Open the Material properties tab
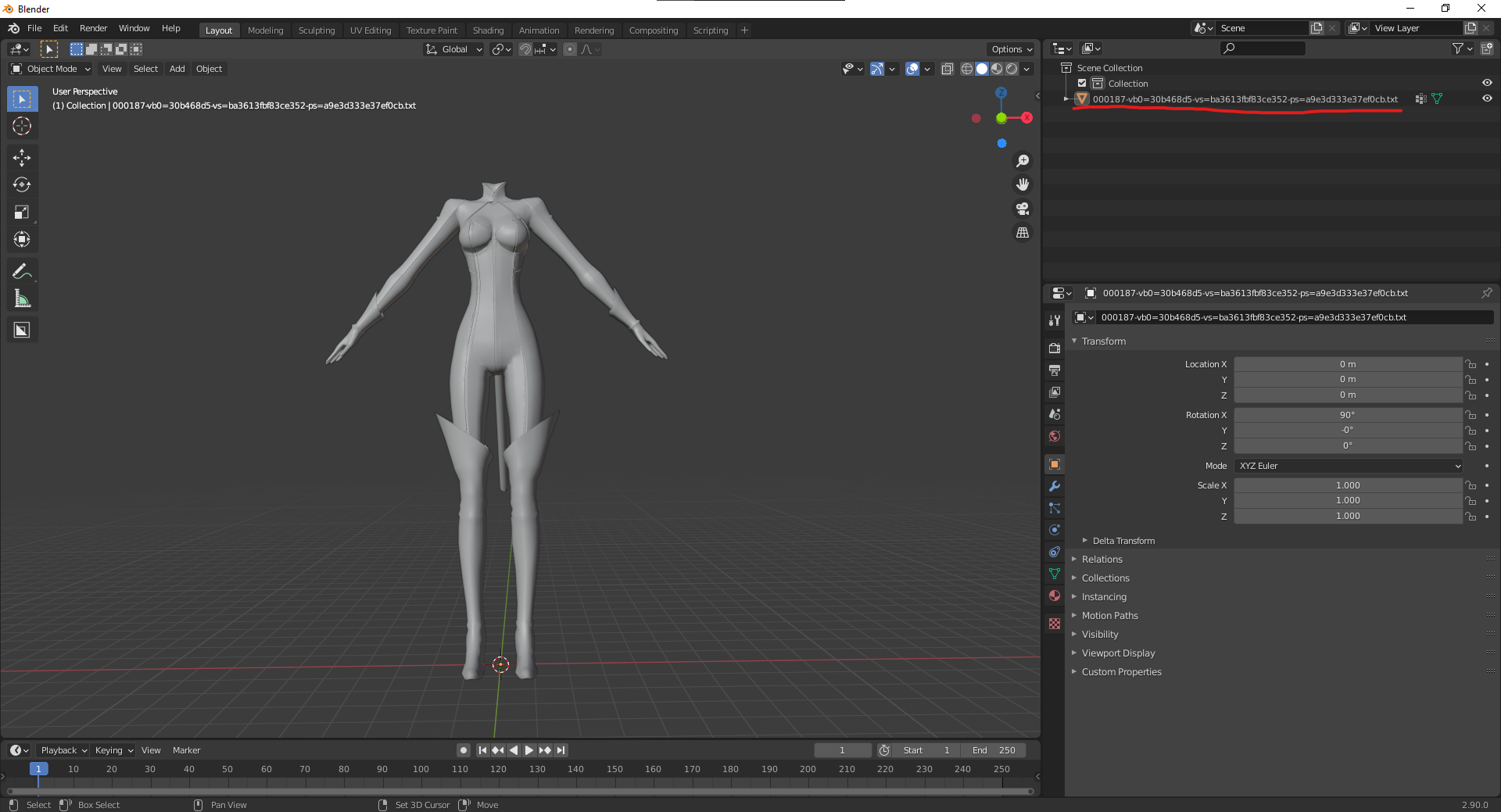 [x=1055, y=596]
